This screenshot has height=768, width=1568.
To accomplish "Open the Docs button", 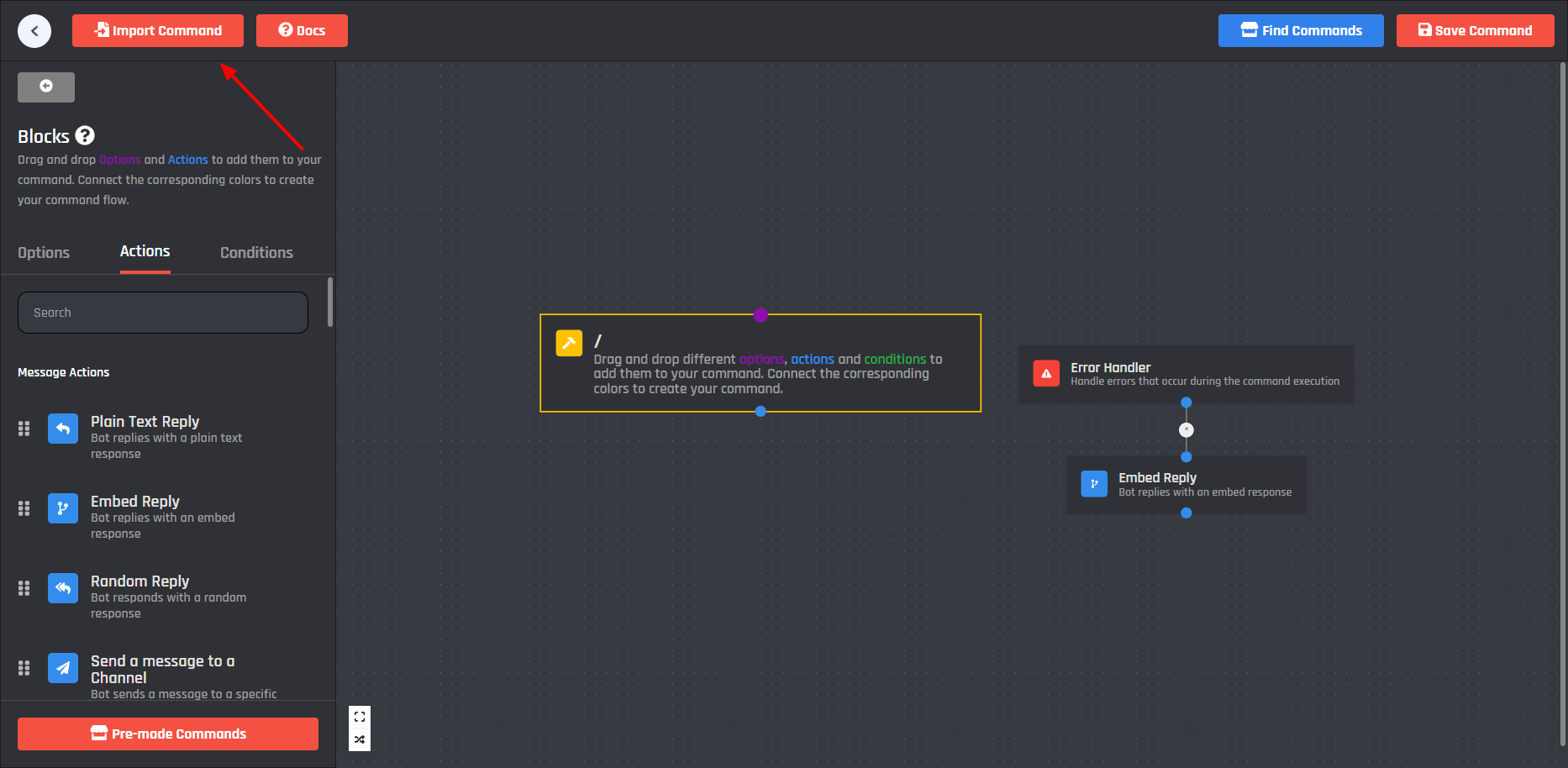I will click(302, 31).
